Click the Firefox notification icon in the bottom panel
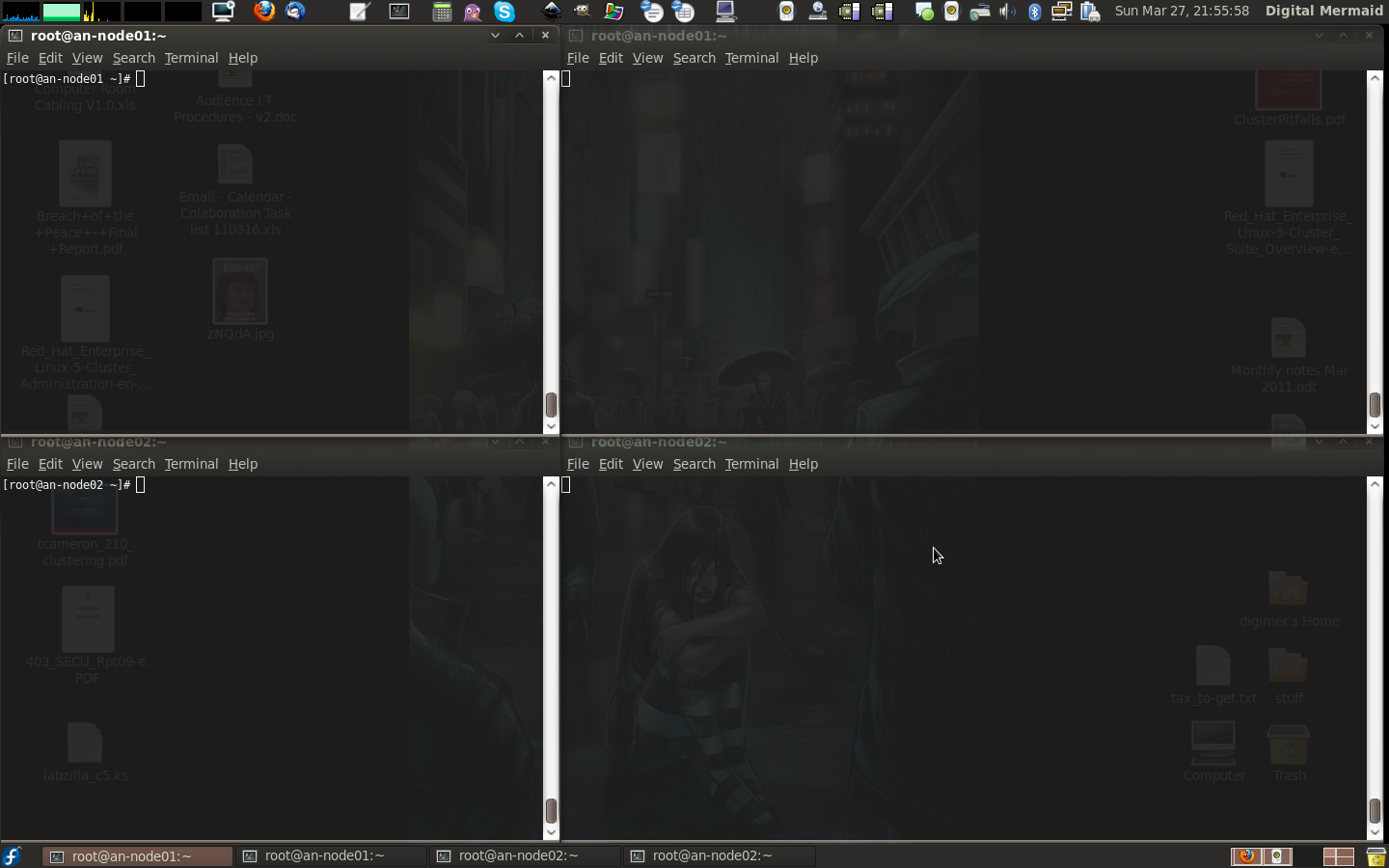1389x868 pixels. 1246,855
